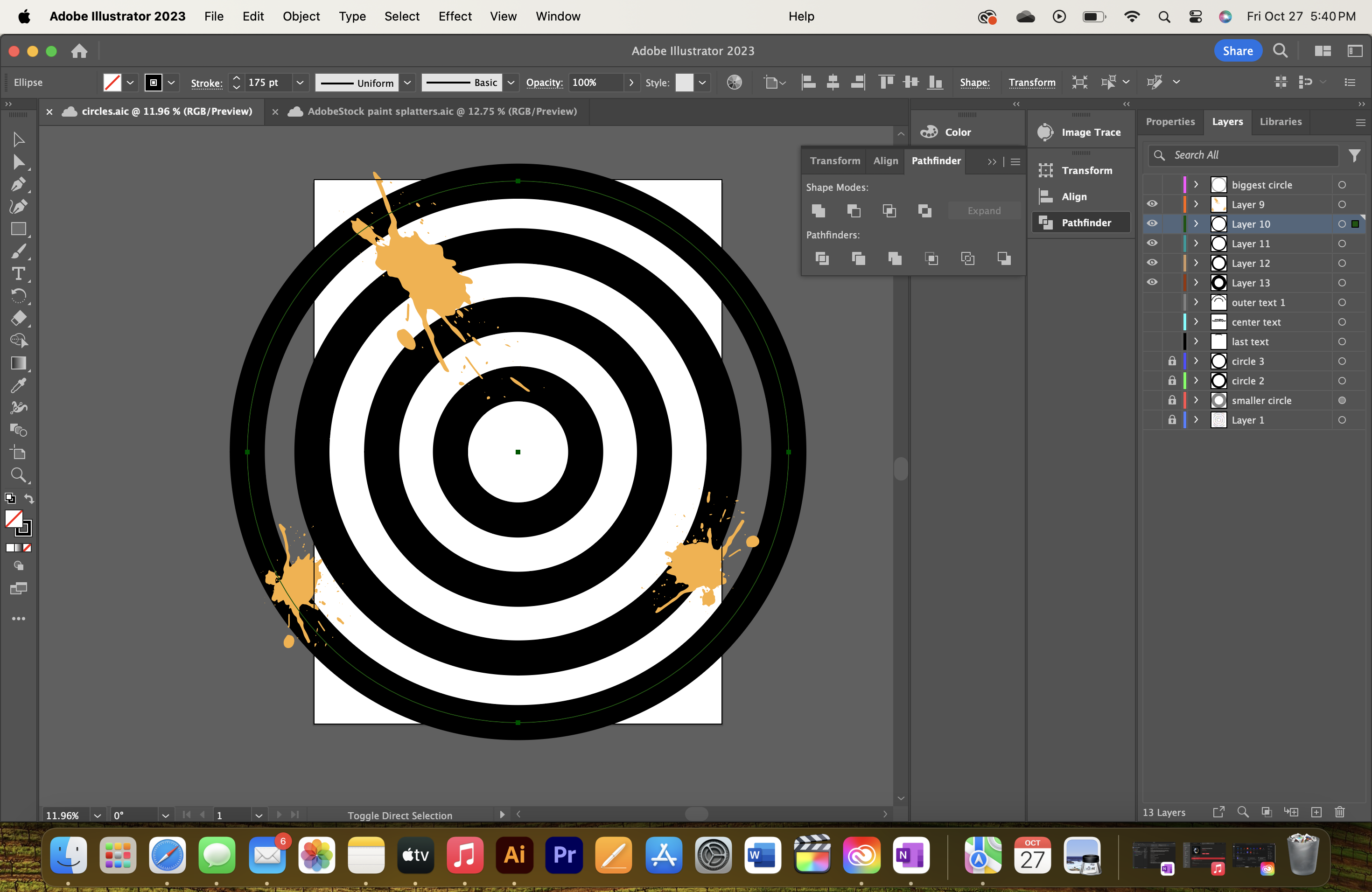1372x892 pixels.
Task: Switch to the Libraries tab
Action: click(1281, 122)
